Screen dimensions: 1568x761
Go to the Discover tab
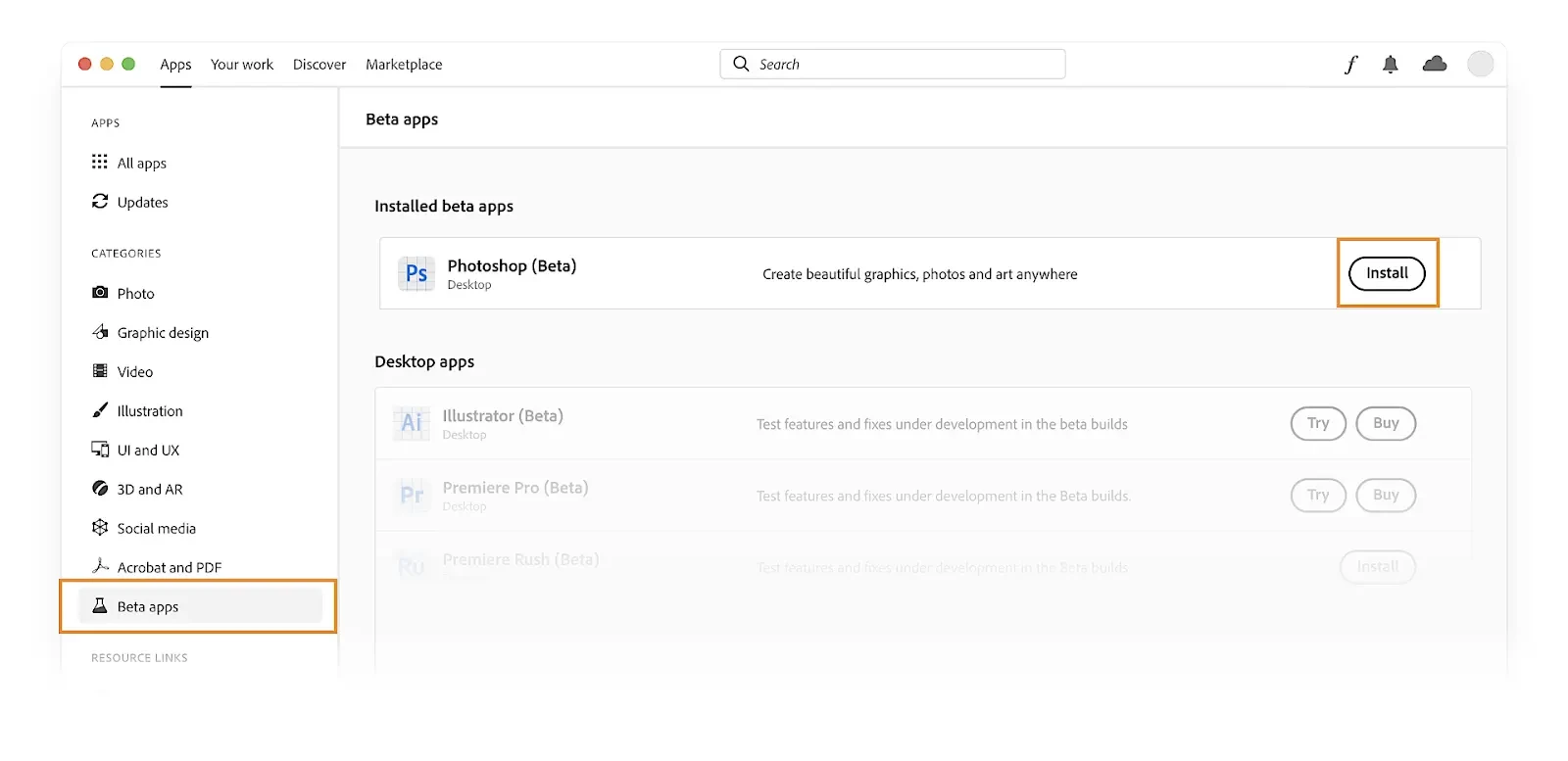pos(319,65)
